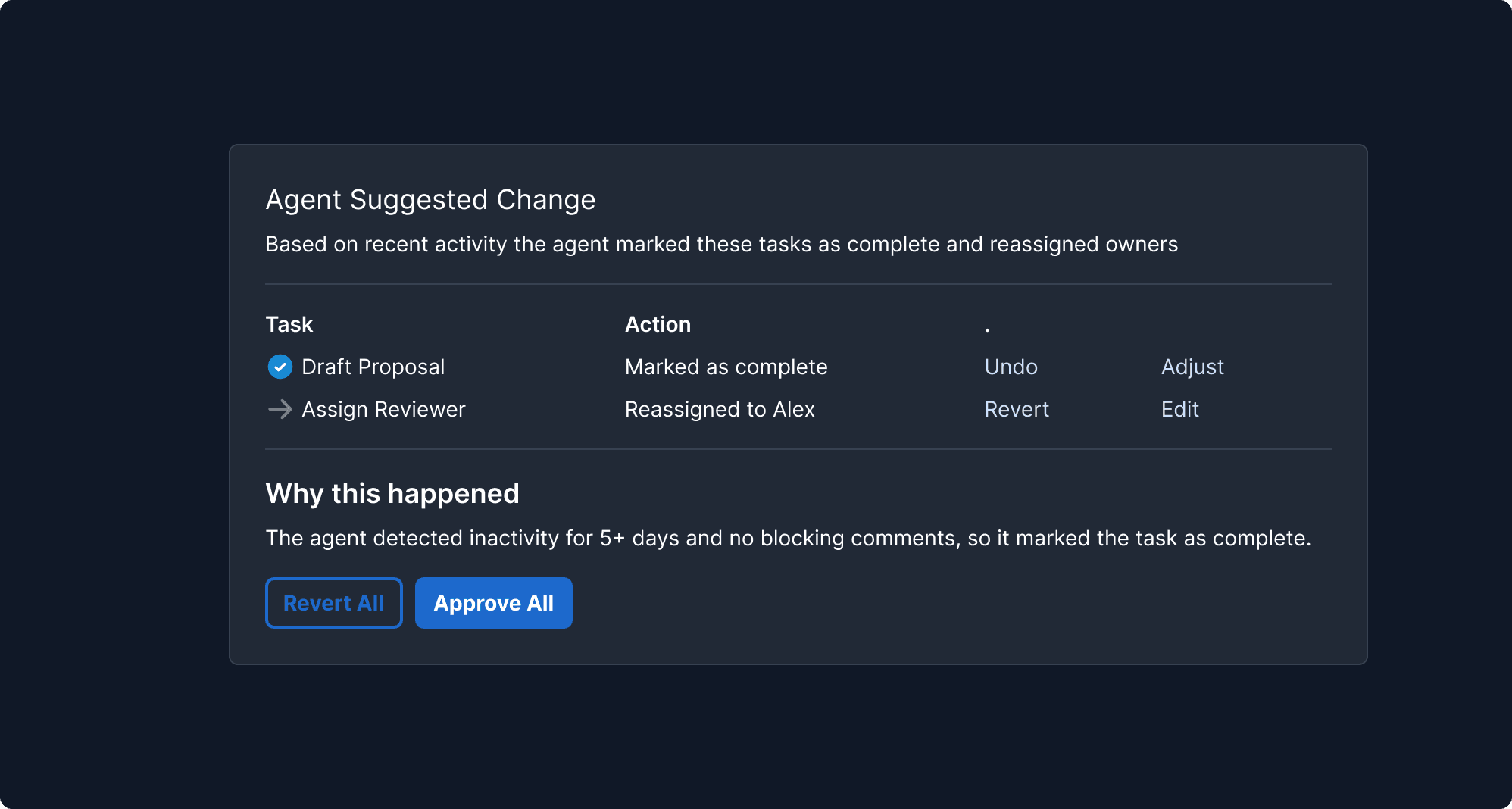Click the 'Based on recent activity' description
This screenshot has height=809, width=1512.
click(x=721, y=244)
